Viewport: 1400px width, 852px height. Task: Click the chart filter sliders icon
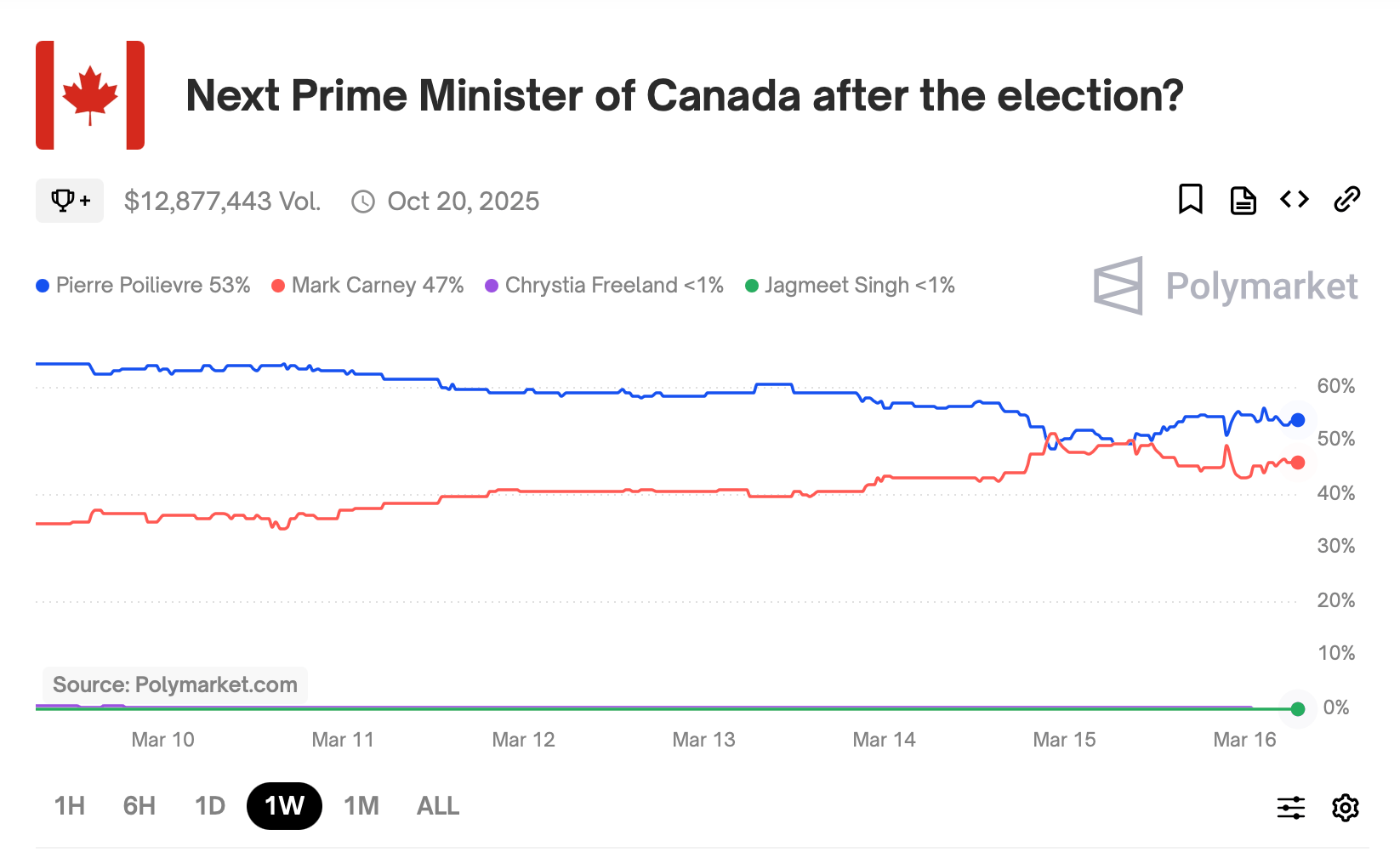pos(1290,806)
